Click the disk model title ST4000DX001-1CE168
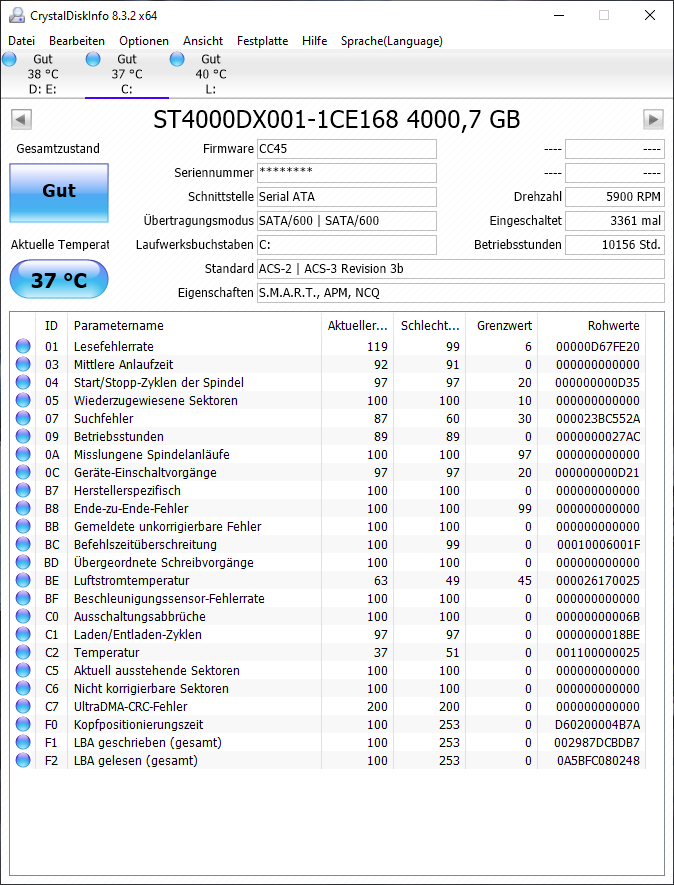The image size is (674, 885). [336, 120]
